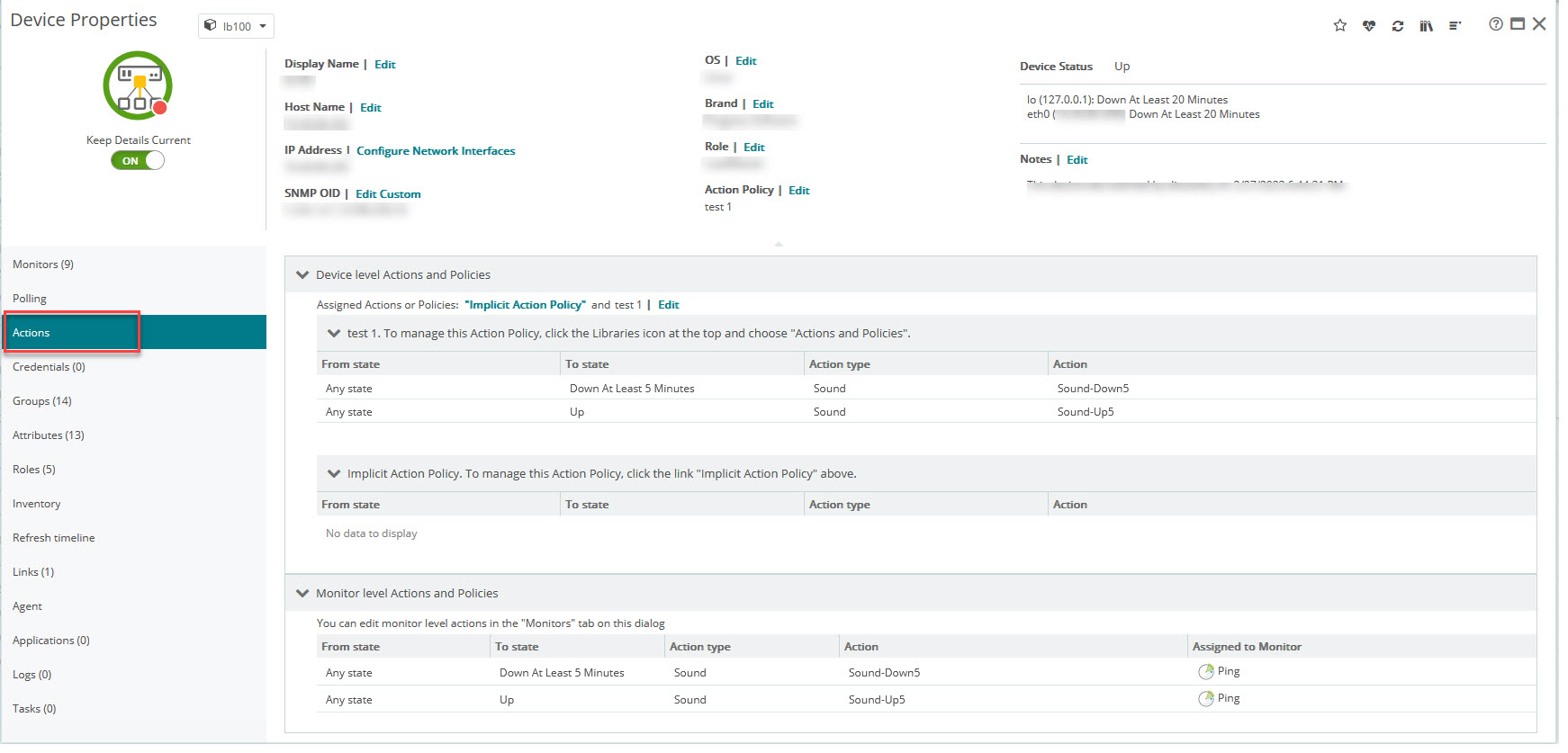The image size is (1568, 753).
Task: Open the Monitors (9) tab
Action: (x=134, y=264)
